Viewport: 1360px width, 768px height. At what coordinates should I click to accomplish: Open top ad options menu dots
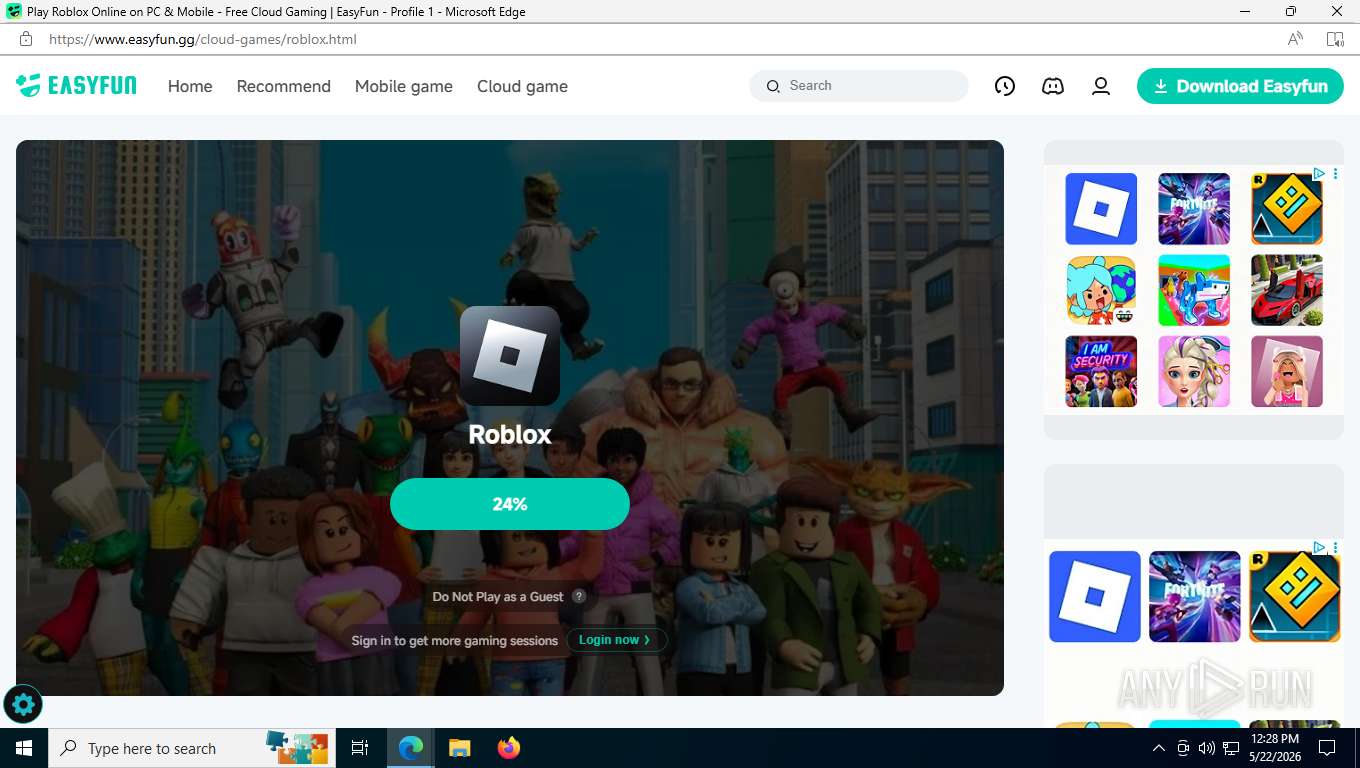tap(1335, 173)
